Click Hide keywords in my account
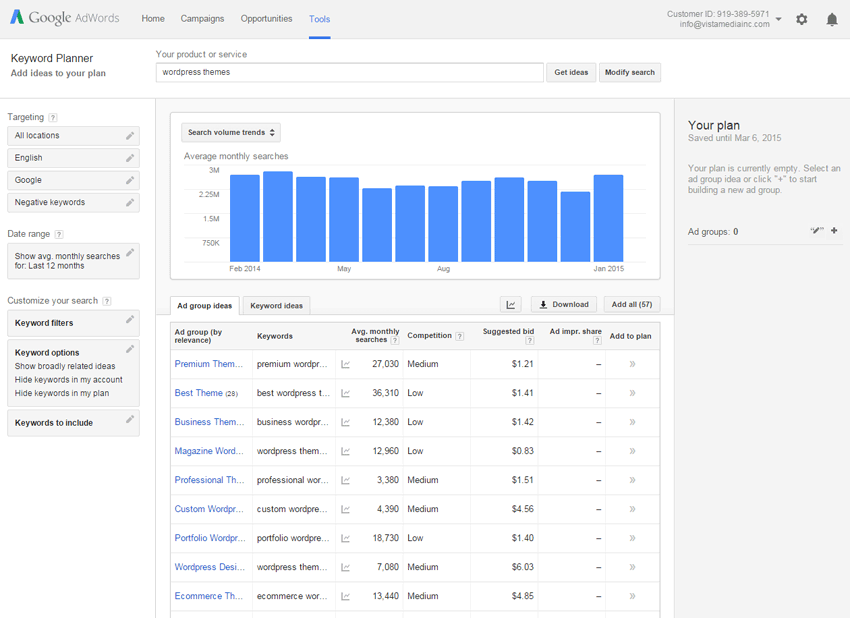The width and height of the screenshot is (850, 618). (69, 380)
